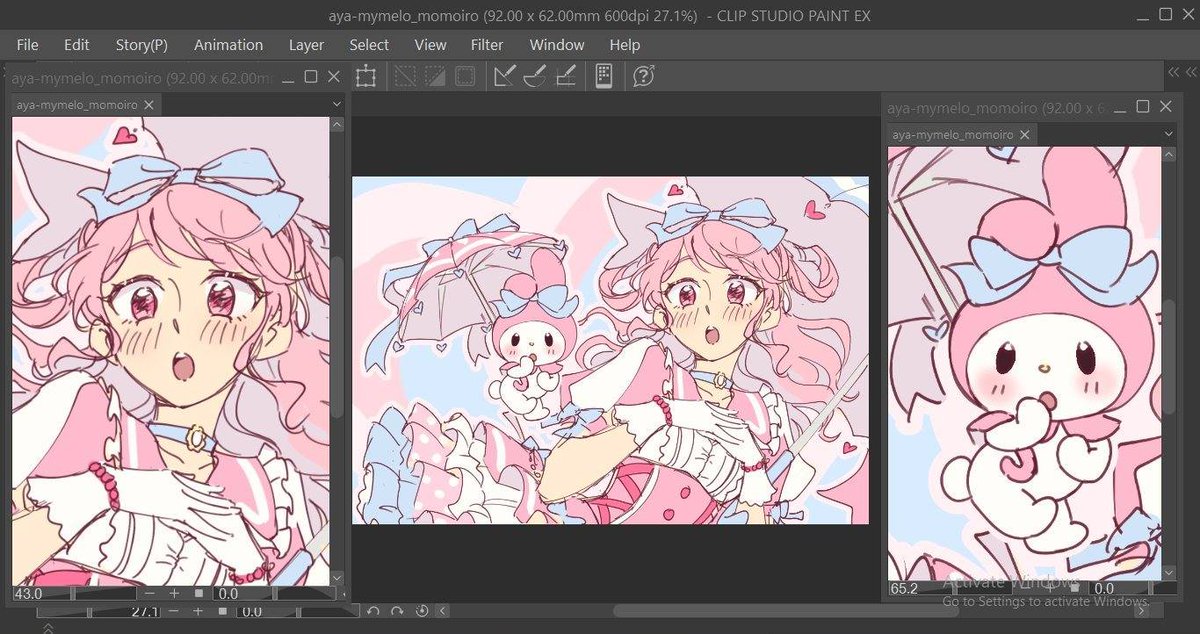Rotate main canvas right

[397, 611]
